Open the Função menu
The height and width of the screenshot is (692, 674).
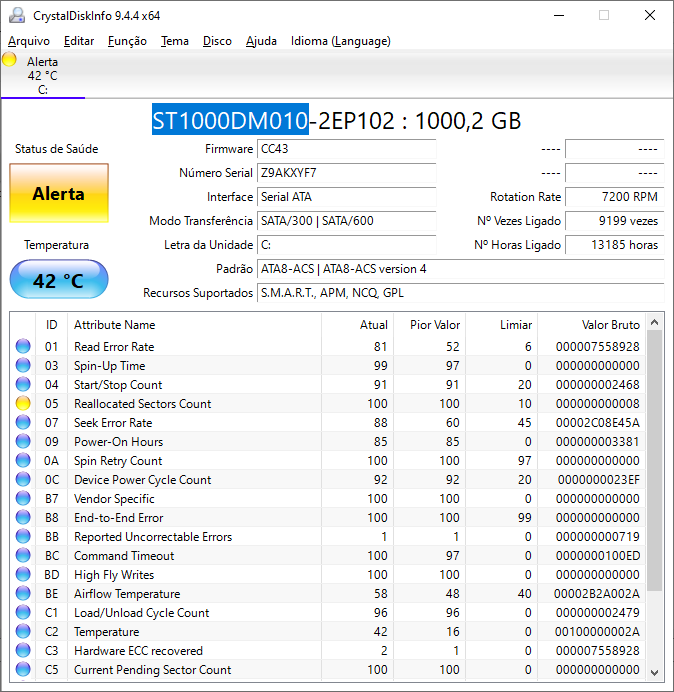[x=127, y=41]
